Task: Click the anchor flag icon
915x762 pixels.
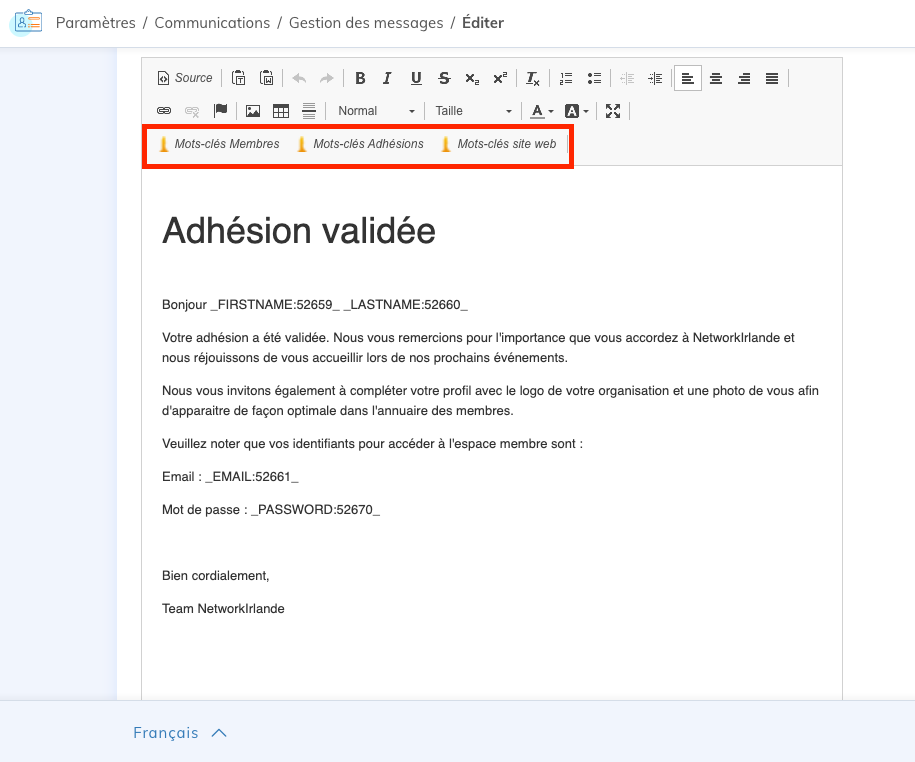Action: (x=221, y=111)
